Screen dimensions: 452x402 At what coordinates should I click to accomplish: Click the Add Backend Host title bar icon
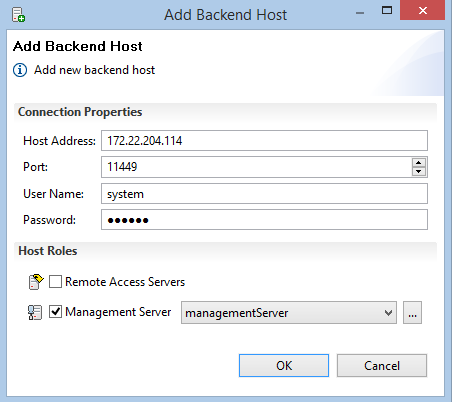click(x=18, y=15)
